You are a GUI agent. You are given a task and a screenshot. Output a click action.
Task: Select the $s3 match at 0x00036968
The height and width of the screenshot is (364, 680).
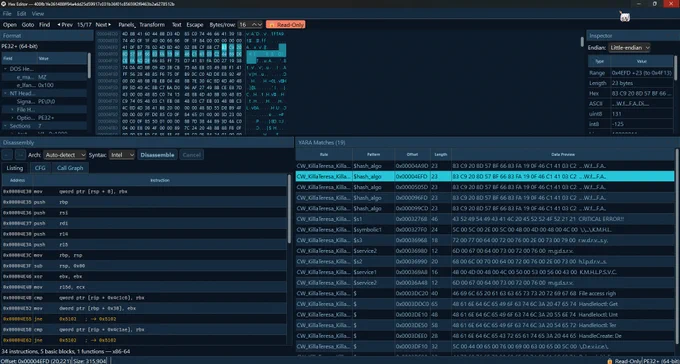coord(485,240)
